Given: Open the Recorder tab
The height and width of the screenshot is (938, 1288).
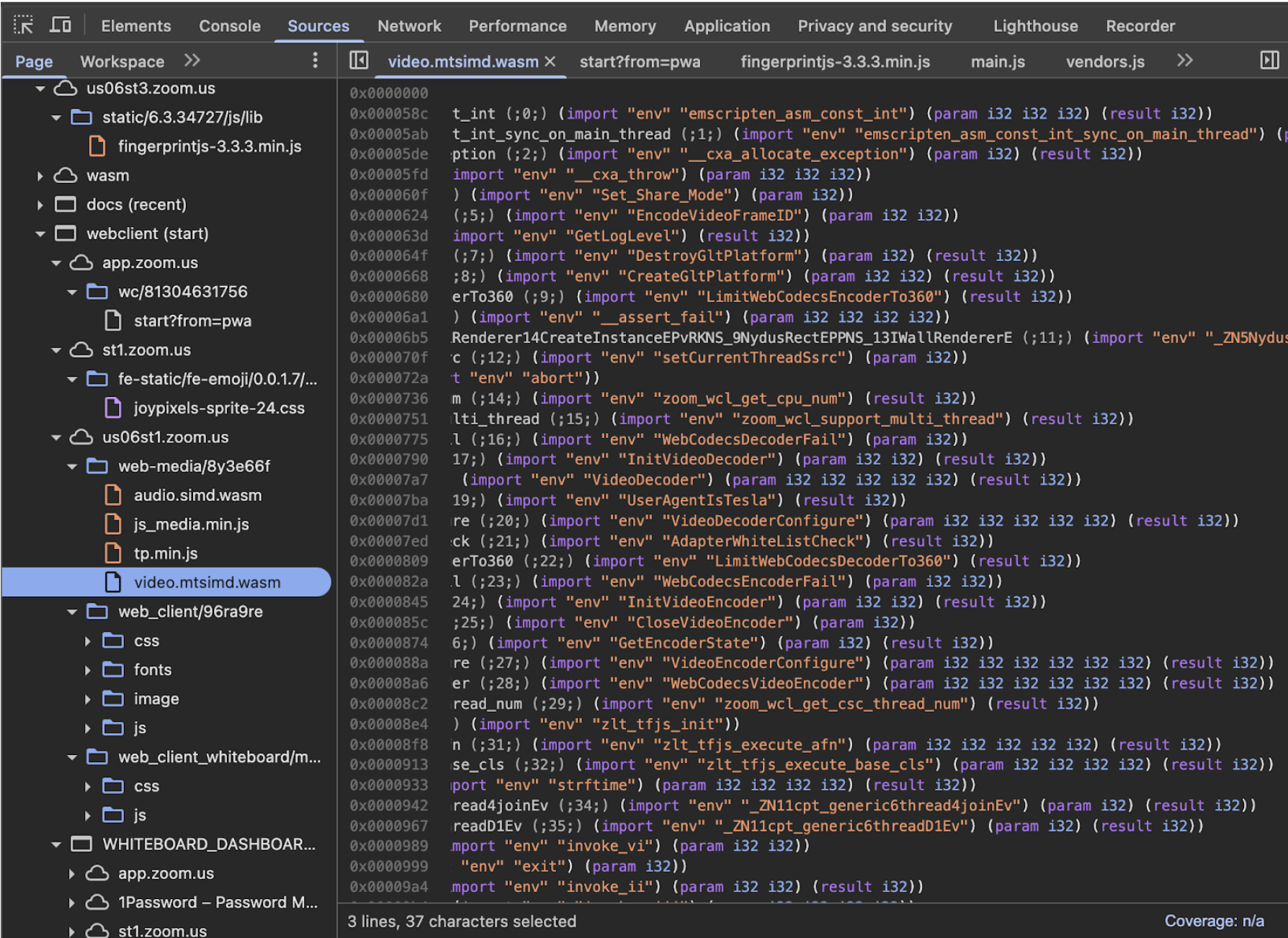Looking at the screenshot, I should 1140,26.
